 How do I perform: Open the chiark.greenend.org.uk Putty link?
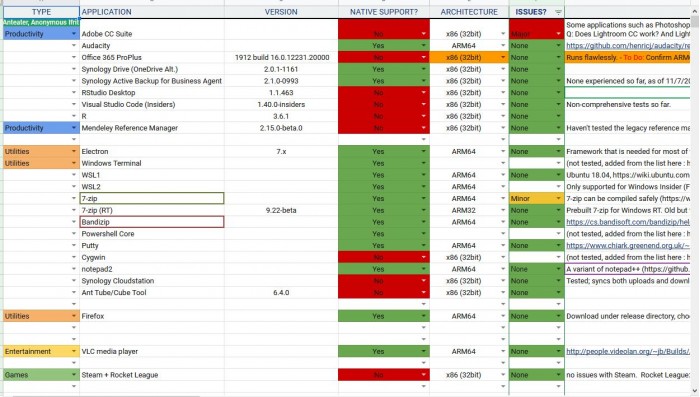[x=628, y=246]
